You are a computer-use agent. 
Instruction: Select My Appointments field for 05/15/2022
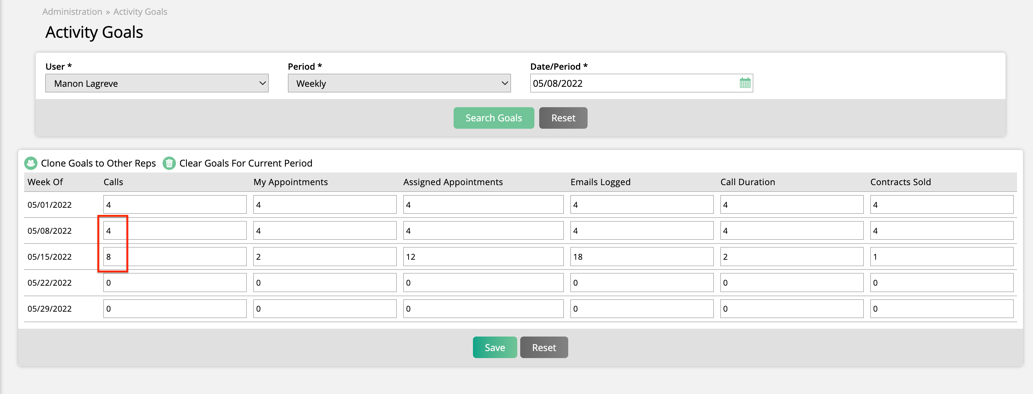(325, 256)
